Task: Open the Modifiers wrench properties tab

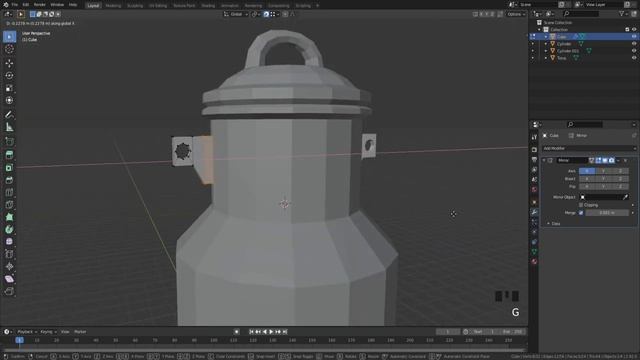Action: [534, 212]
